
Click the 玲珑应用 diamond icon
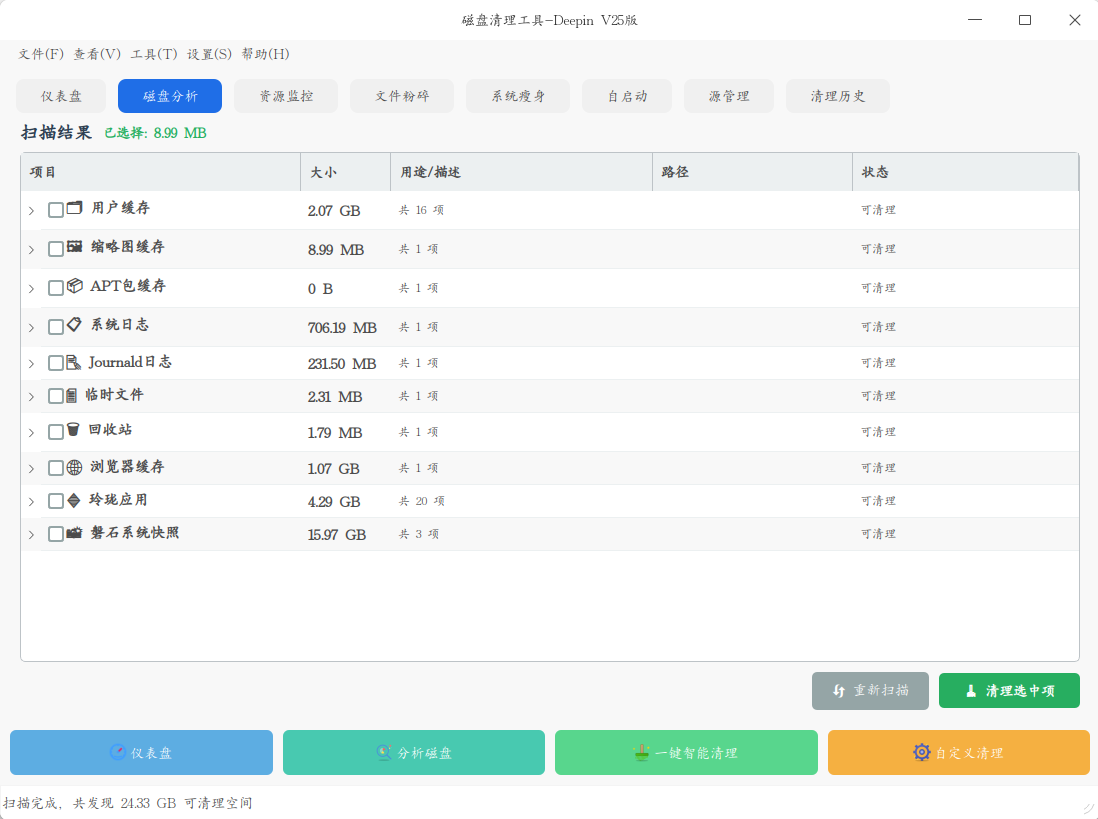pyautogui.click(x=74, y=500)
